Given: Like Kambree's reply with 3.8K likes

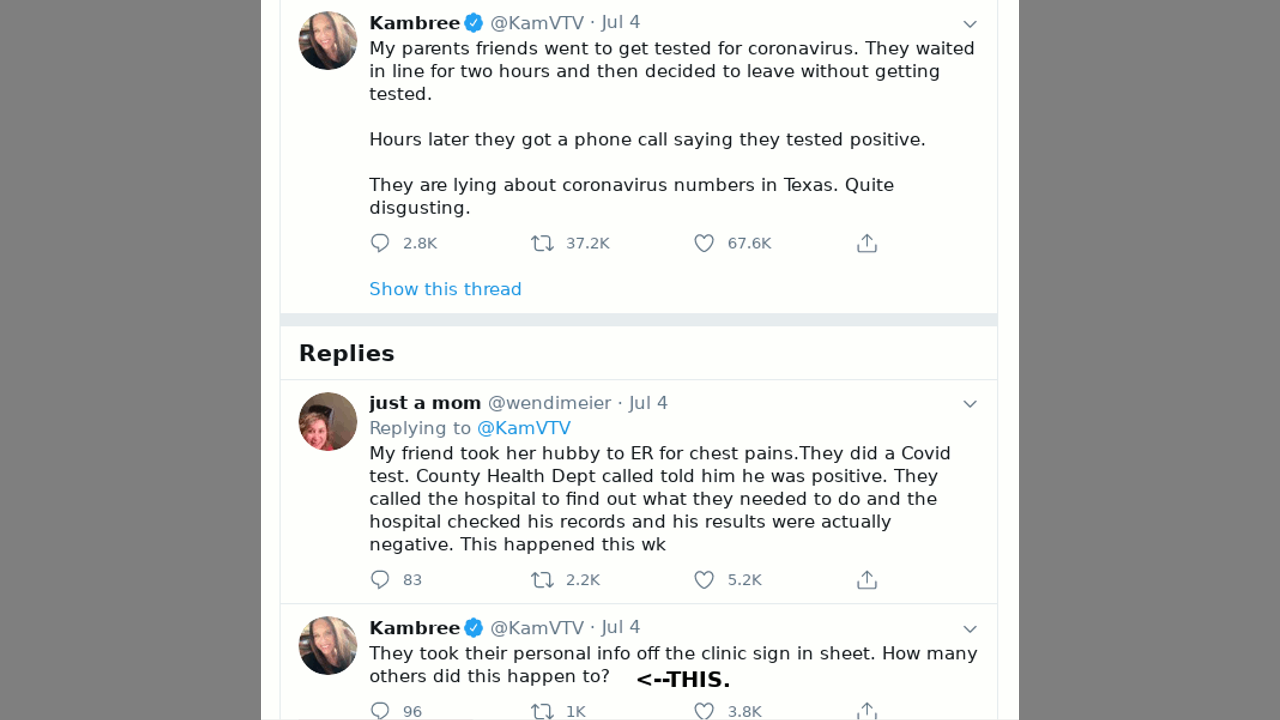Looking at the screenshot, I should [x=704, y=711].
